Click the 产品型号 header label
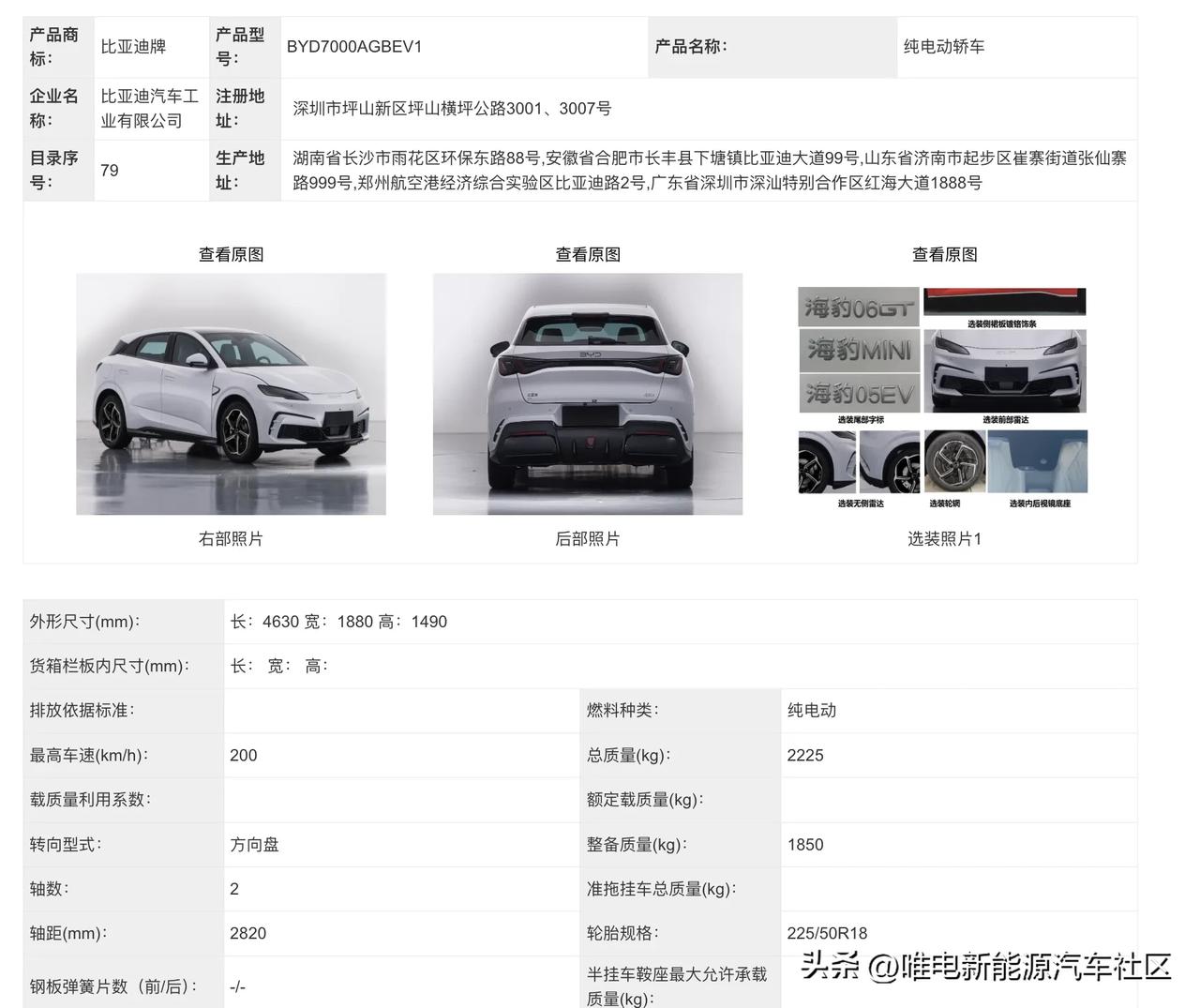Screen dimensions: 1200x1008 pyautogui.click(x=240, y=46)
